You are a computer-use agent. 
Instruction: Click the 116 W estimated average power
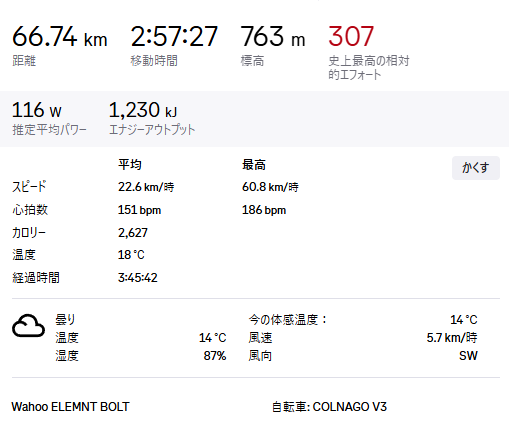pyautogui.click(x=37, y=110)
